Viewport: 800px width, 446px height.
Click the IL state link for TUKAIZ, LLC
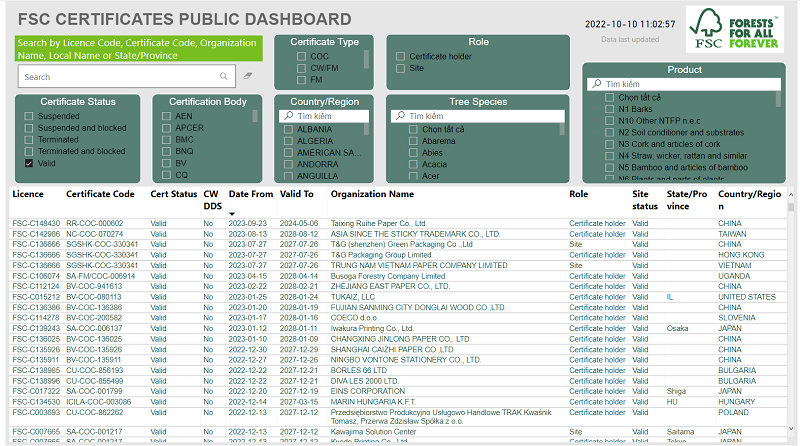(670, 297)
